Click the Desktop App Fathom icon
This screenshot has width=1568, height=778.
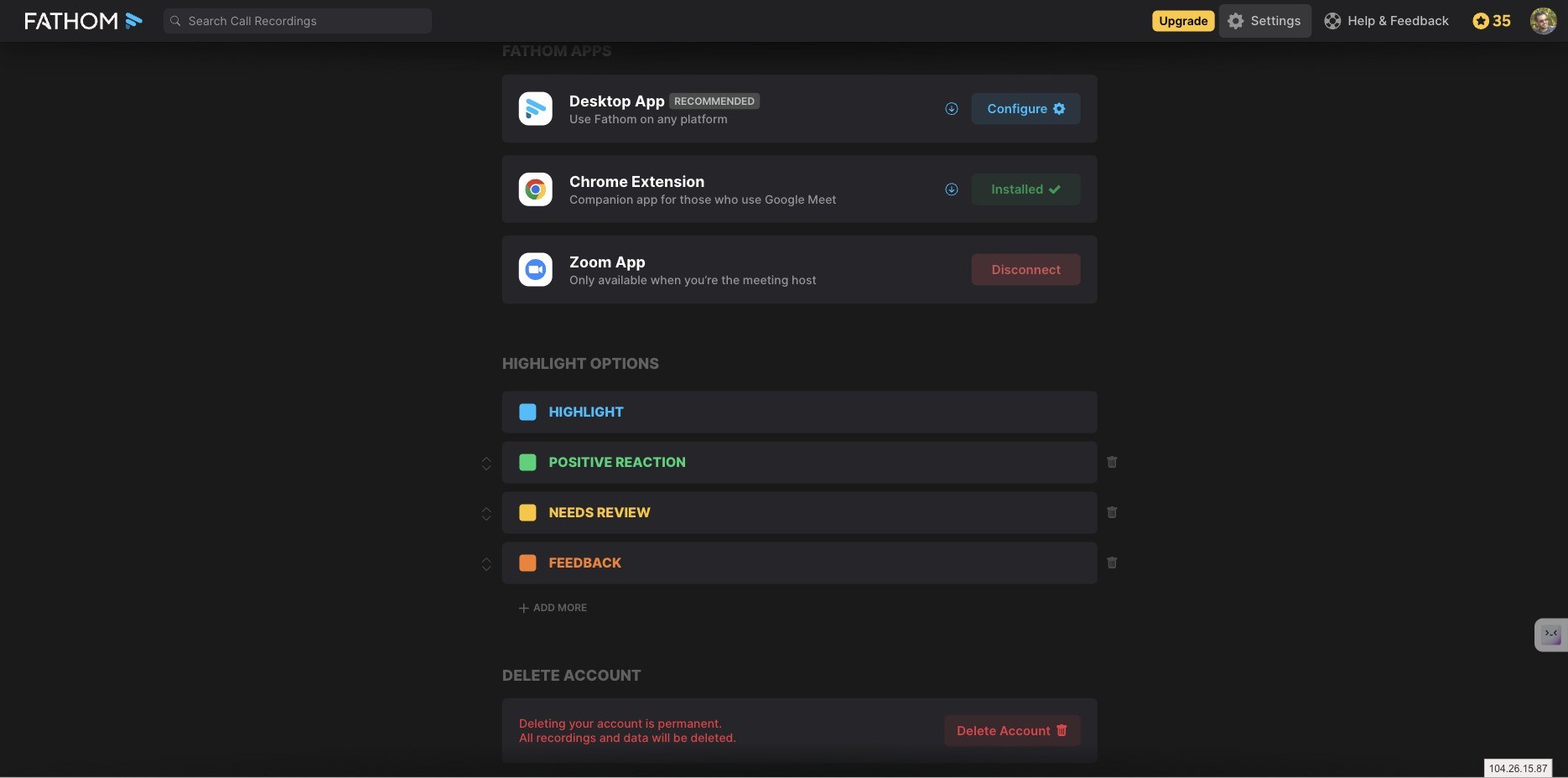(535, 109)
